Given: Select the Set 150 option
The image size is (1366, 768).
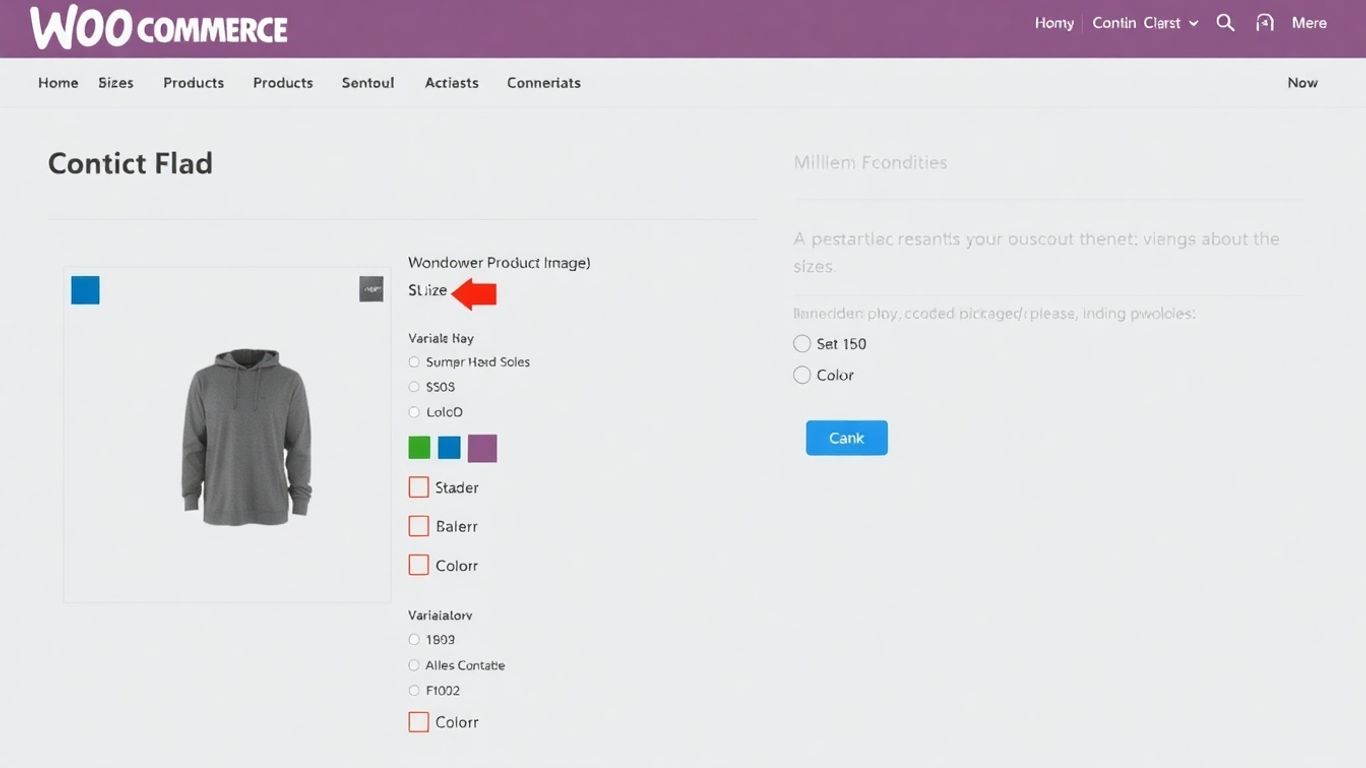Looking at the screenshot, I should coord(802,343).
